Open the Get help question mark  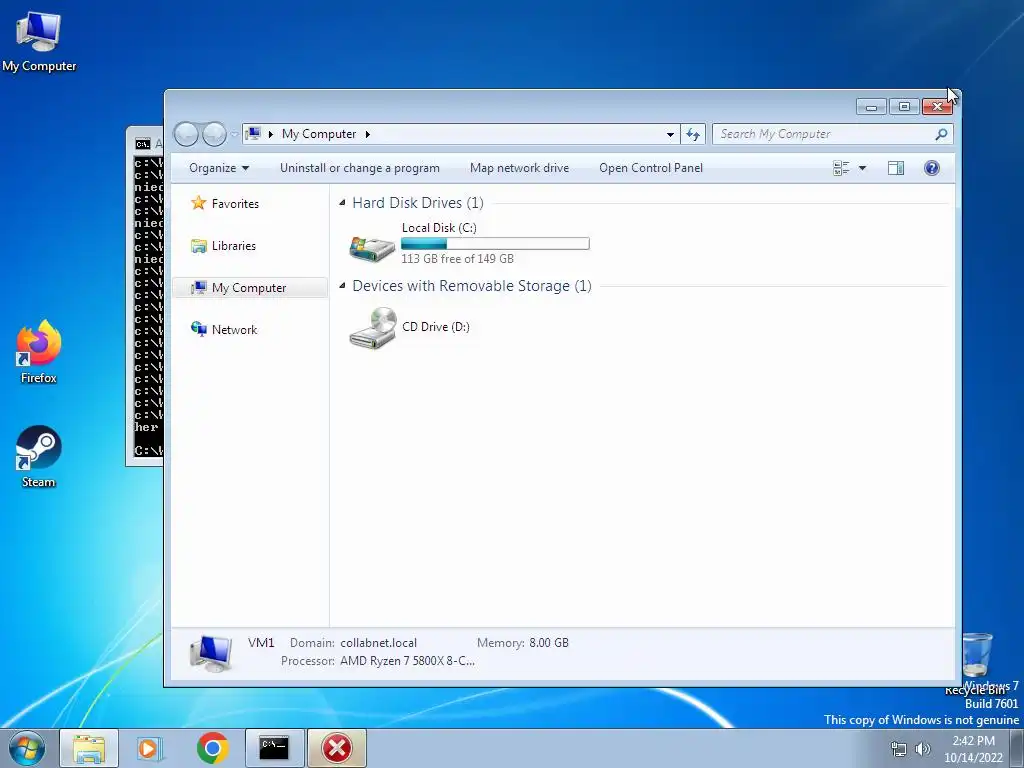(932, 168)
